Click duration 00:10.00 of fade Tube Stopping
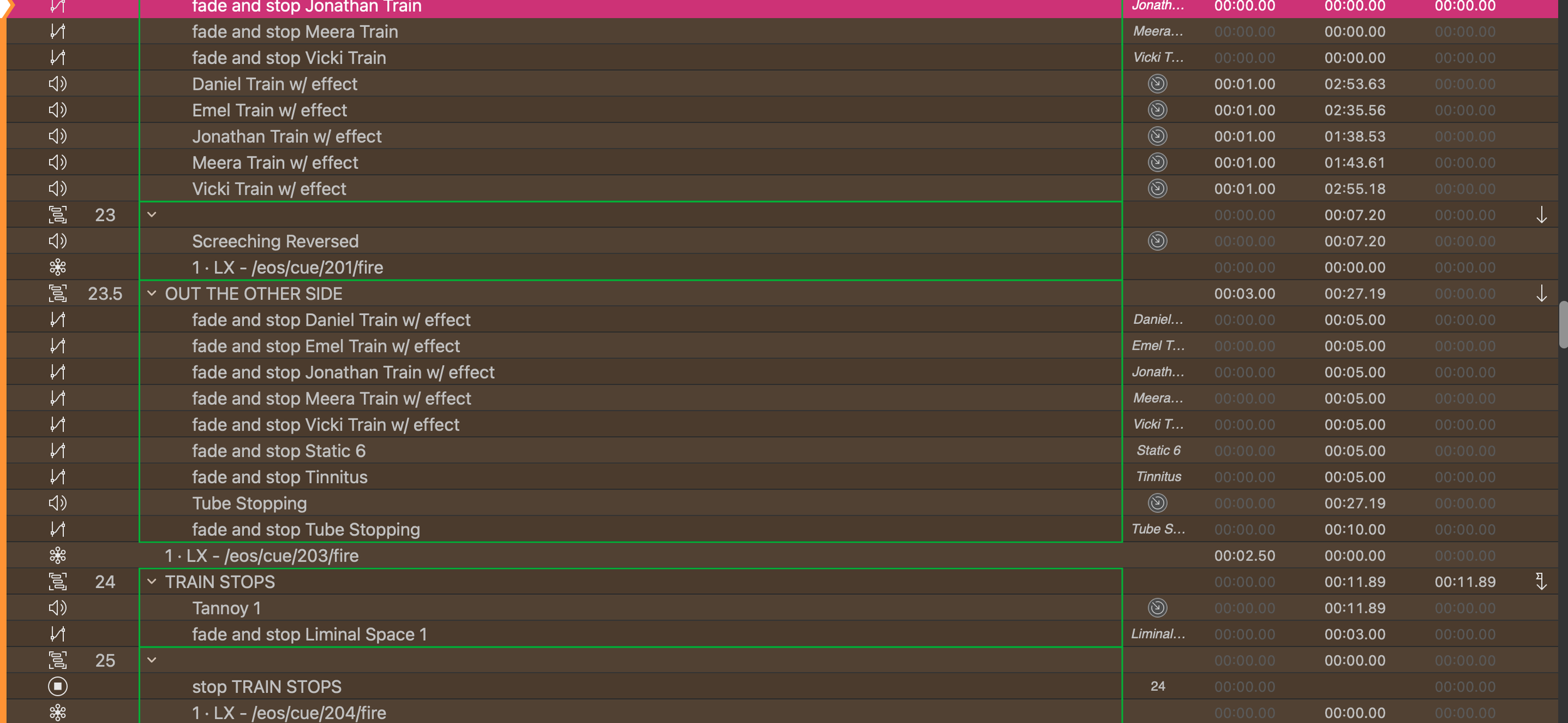Viewport: 1568px width, 723px height. 1355,530
